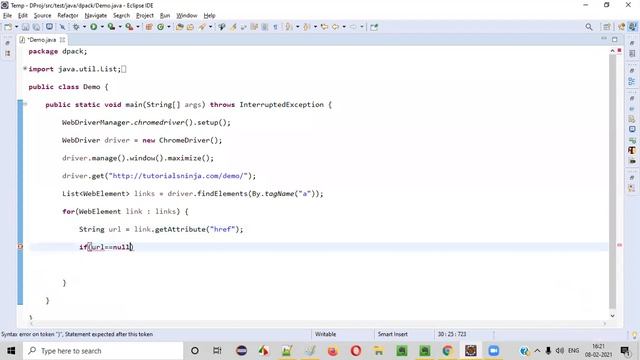Click the up arrow of the editor scrollbar
640x360 pixels.
click(x=612, y=51)
